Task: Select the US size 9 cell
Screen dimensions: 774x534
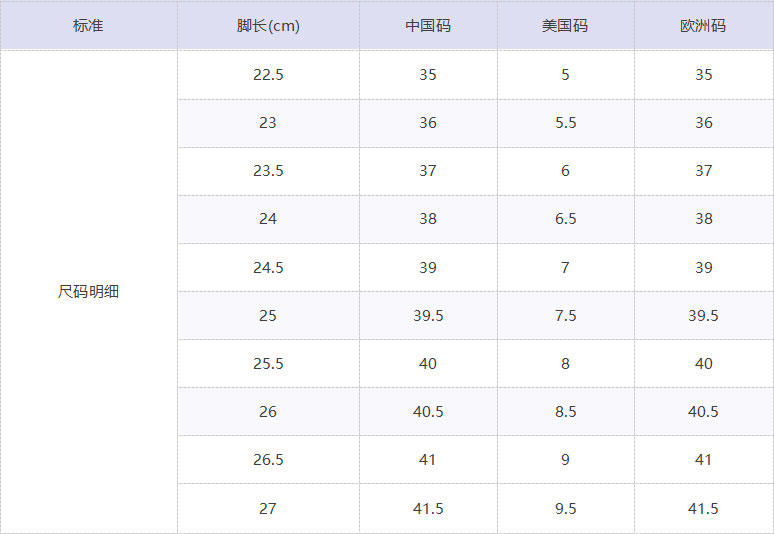Action: (x=565, y=460)
